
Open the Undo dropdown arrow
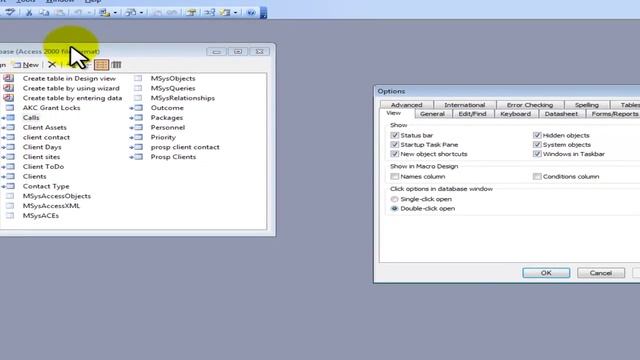coord(89,13)
